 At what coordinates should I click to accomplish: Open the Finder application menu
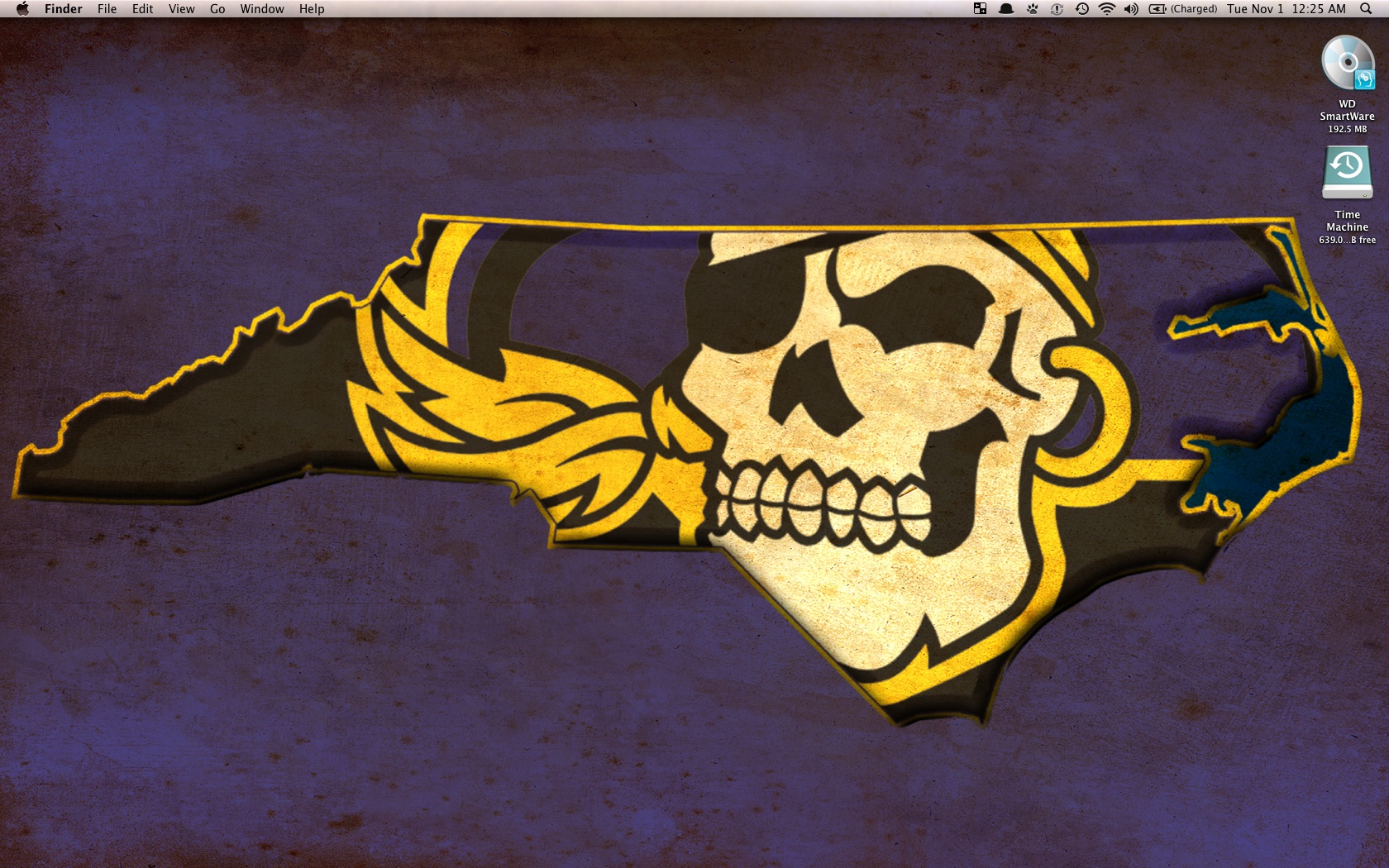click(x=64, y=9)
